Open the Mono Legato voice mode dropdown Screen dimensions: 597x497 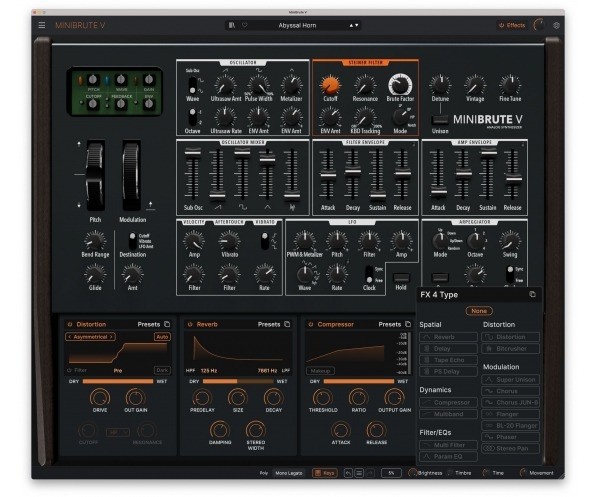[x=289, y=473]
